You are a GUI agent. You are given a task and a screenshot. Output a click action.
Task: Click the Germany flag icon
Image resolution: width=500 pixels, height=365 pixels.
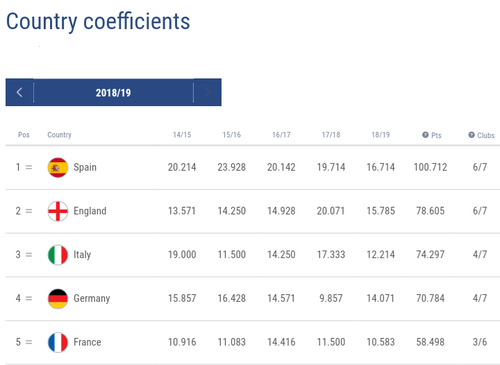click(x=58, y=298)
